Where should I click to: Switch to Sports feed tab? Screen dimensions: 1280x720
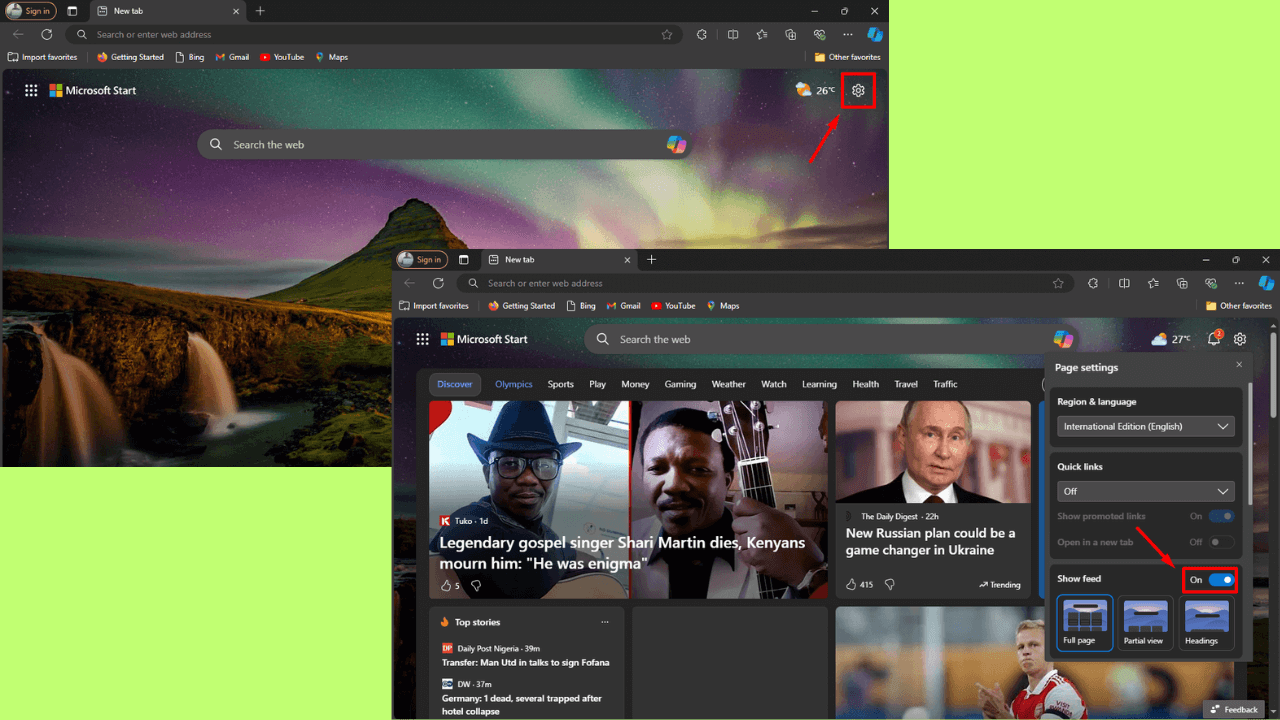561,384
